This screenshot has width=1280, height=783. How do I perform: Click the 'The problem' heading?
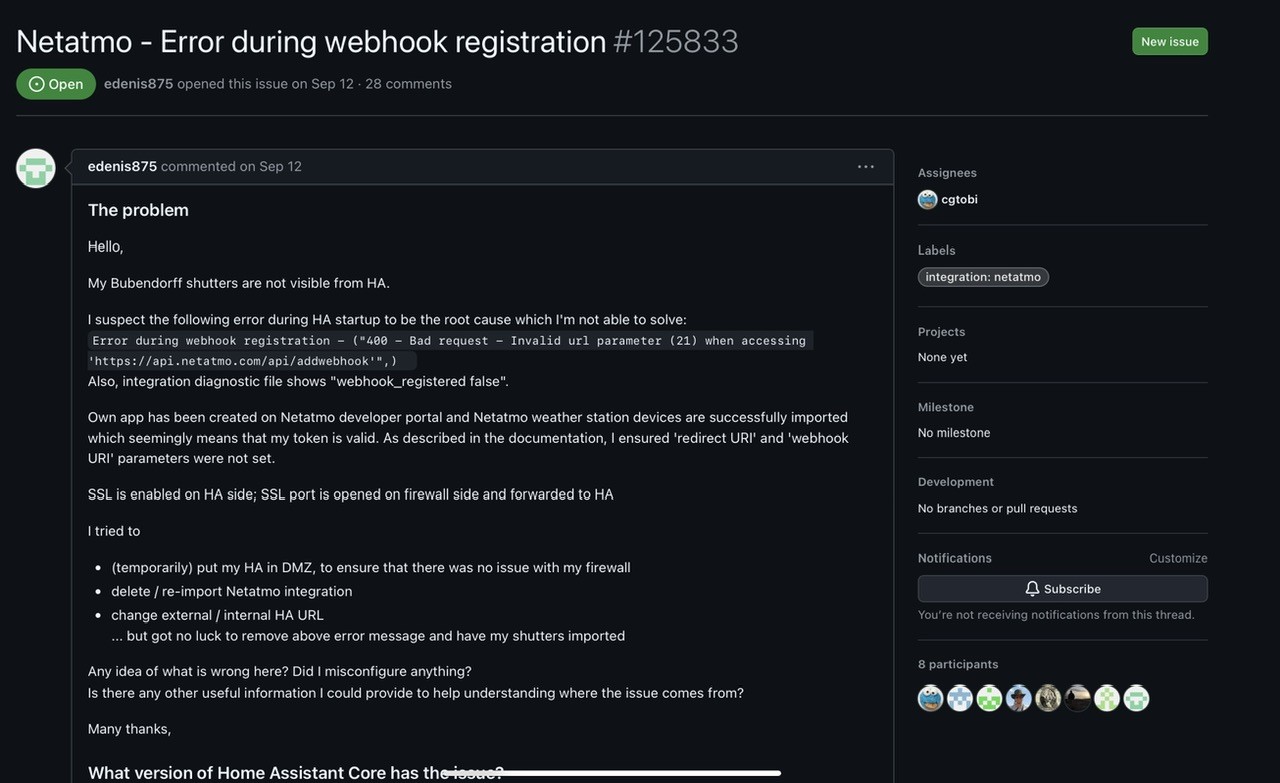click(x=138, y=210)
